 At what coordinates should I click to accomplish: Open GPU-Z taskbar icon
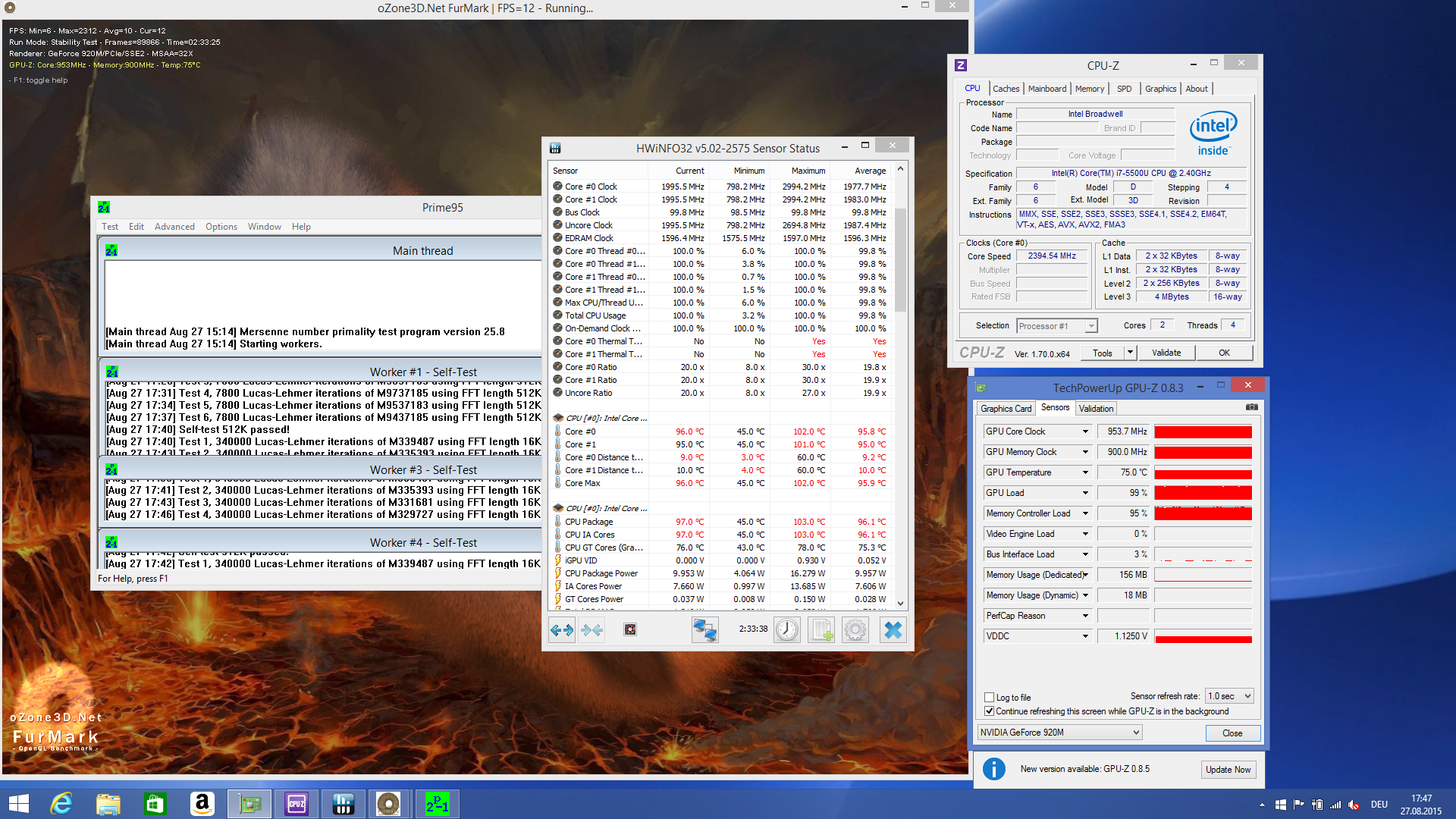coord(249,804)
